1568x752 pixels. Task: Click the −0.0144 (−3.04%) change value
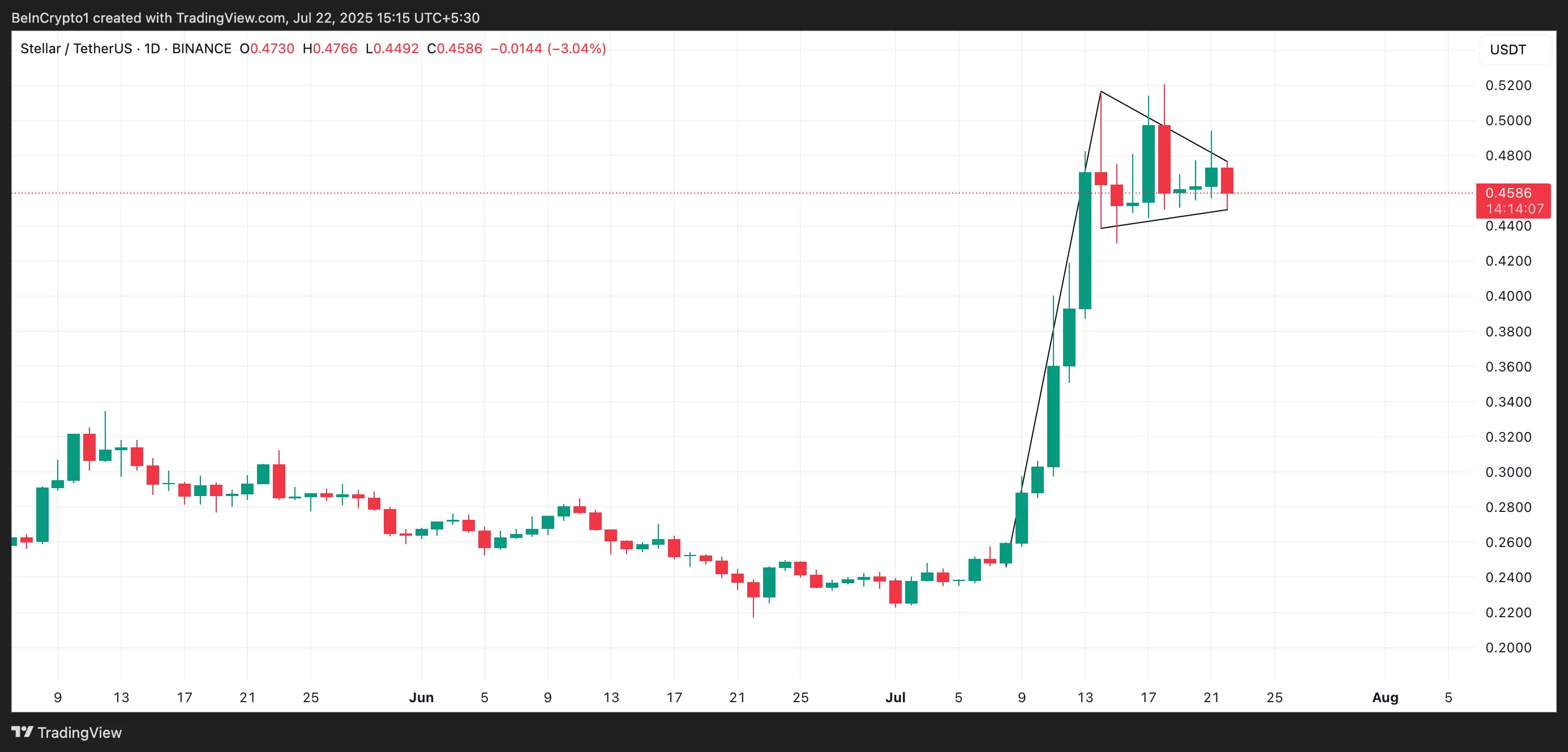[548, 49]
